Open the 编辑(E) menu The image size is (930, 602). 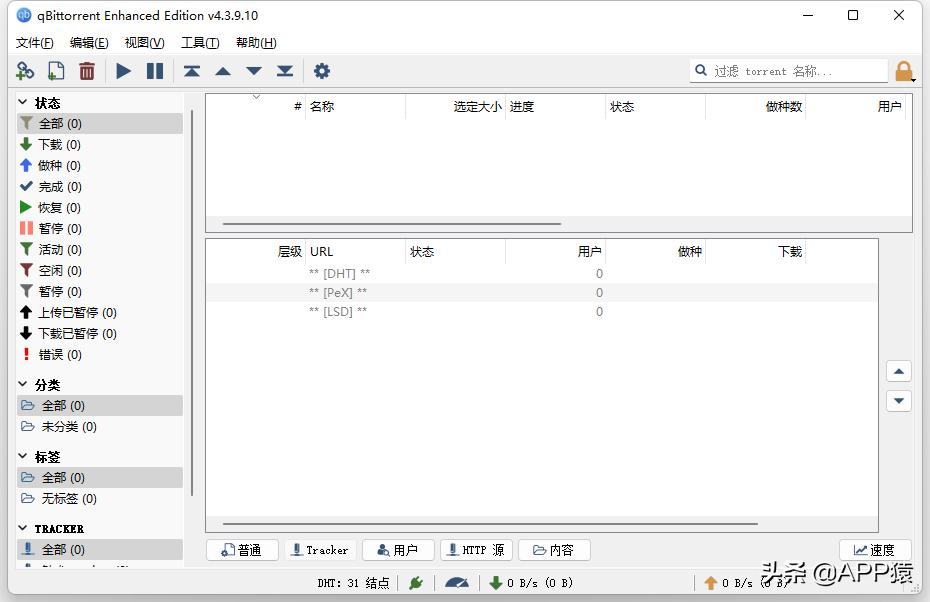pyautogui.click(x=89, y=43)
